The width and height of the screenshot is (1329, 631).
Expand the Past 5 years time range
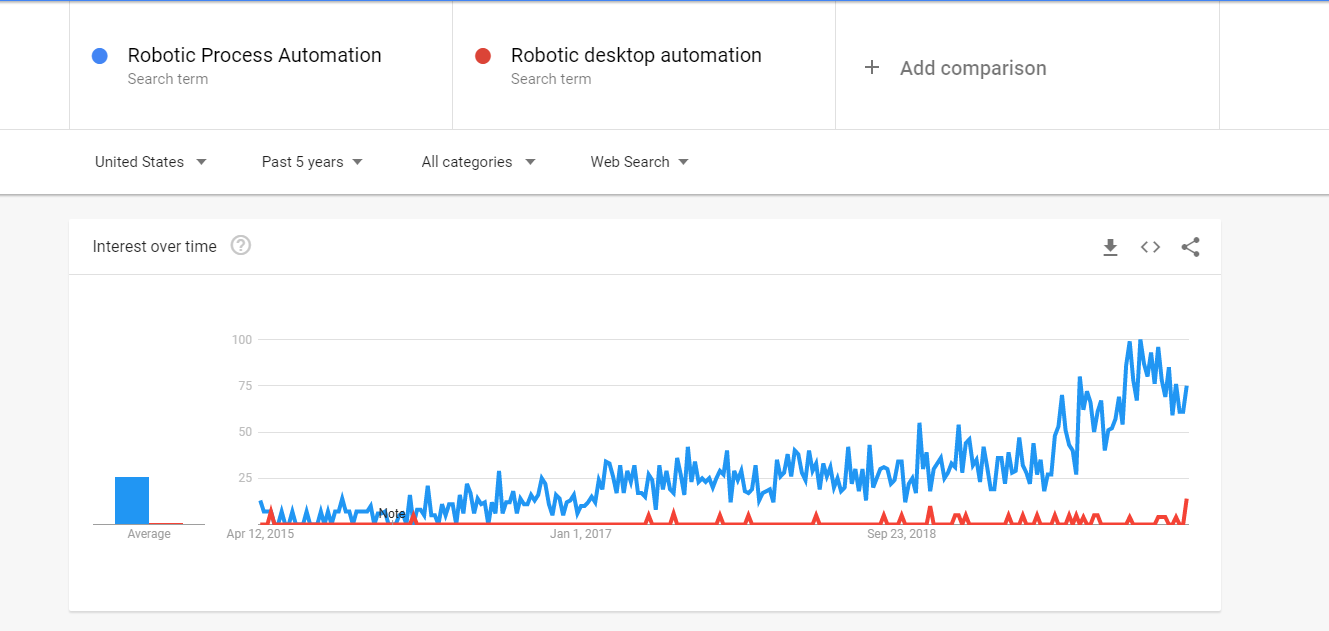click(312, 162)
